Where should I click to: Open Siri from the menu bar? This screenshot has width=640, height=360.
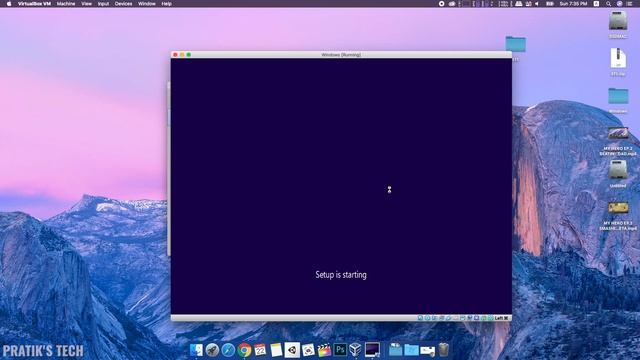619,4
